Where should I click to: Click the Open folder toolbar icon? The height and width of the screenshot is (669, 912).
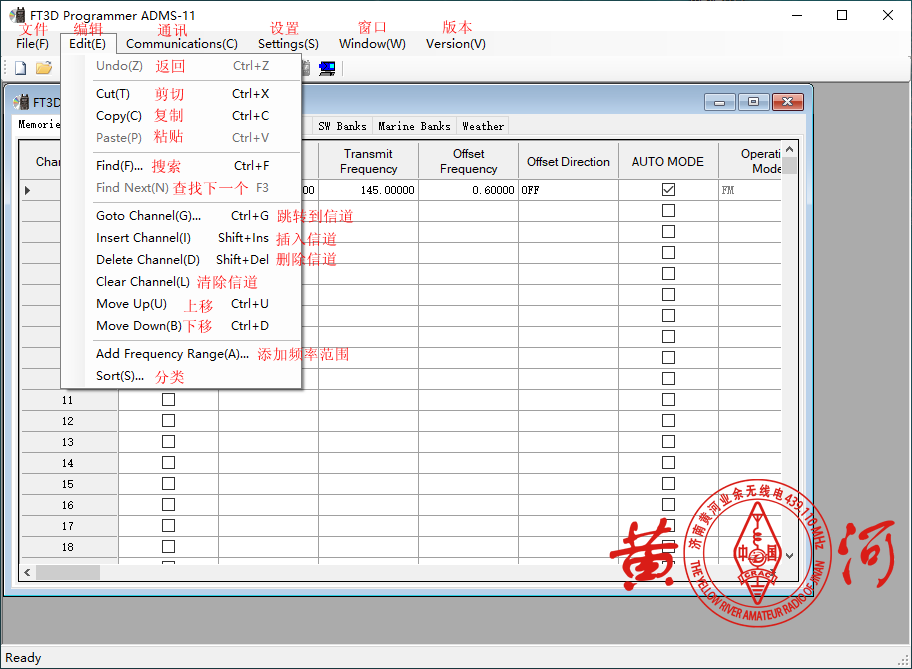(43, 68)
